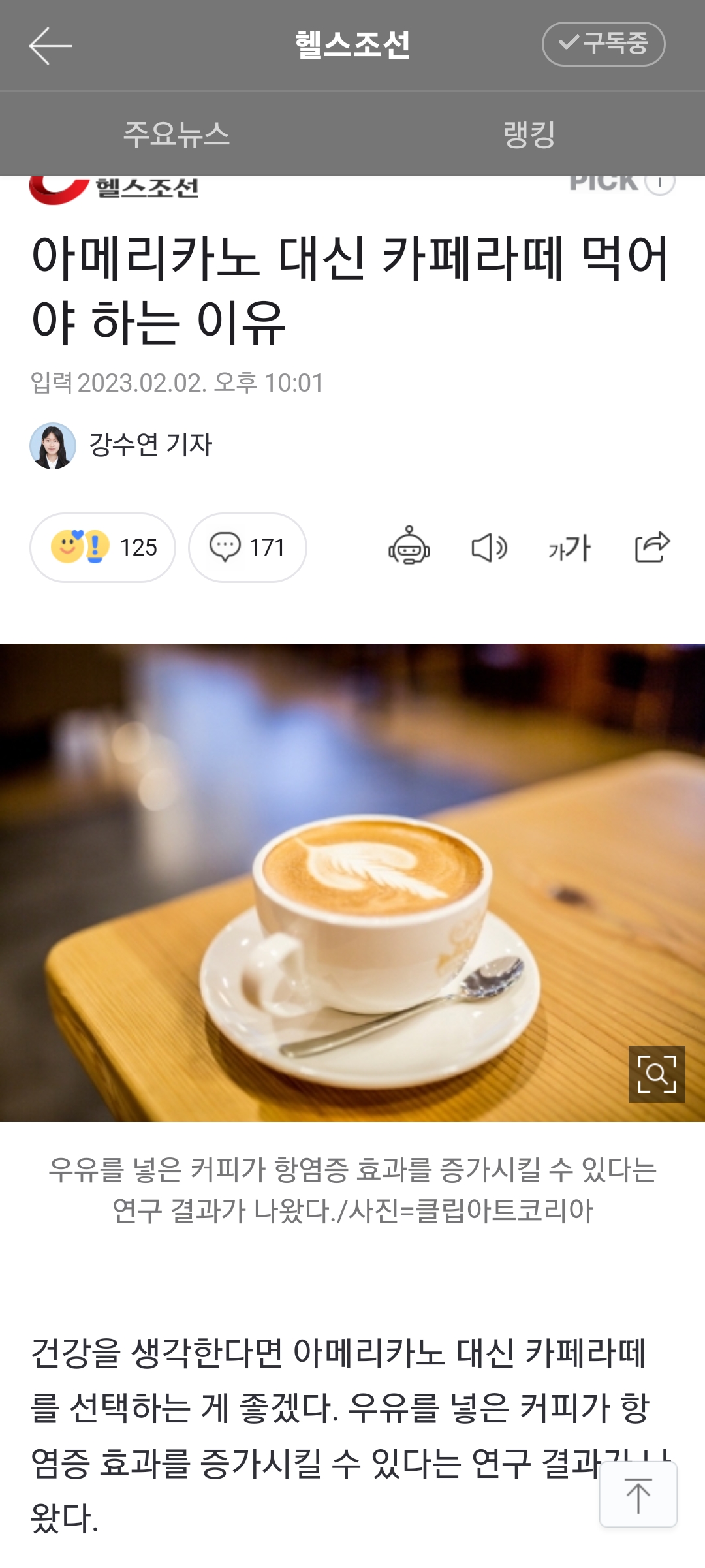Switch to the 랭킹 tab

click(529, 134)
